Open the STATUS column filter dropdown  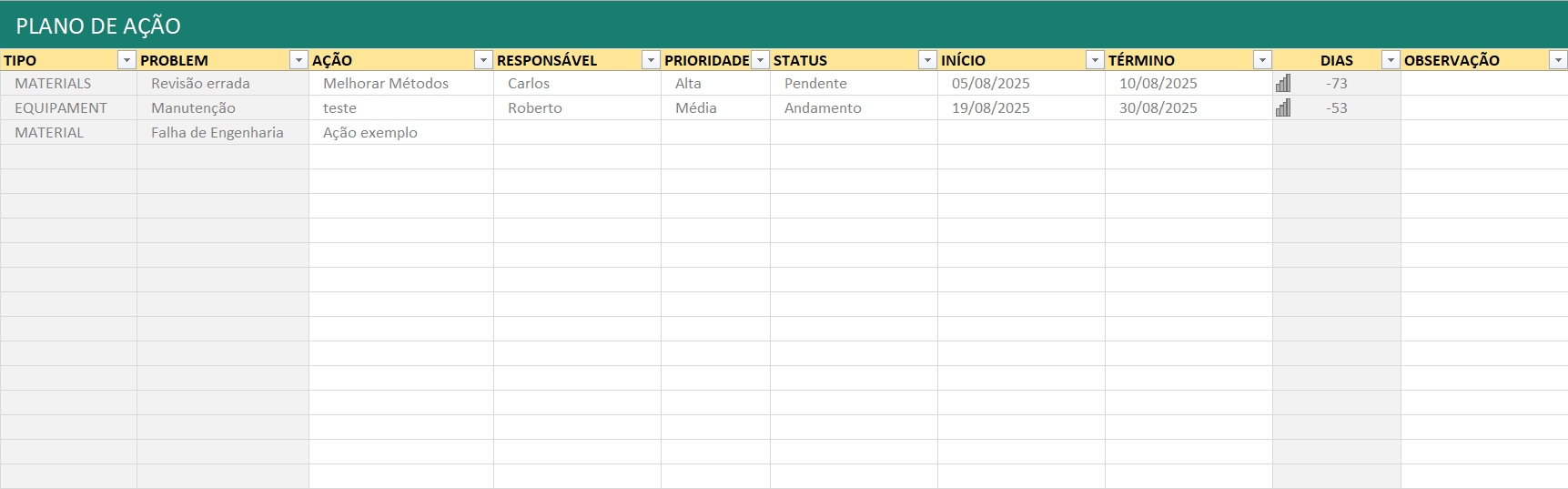(927, 60)
